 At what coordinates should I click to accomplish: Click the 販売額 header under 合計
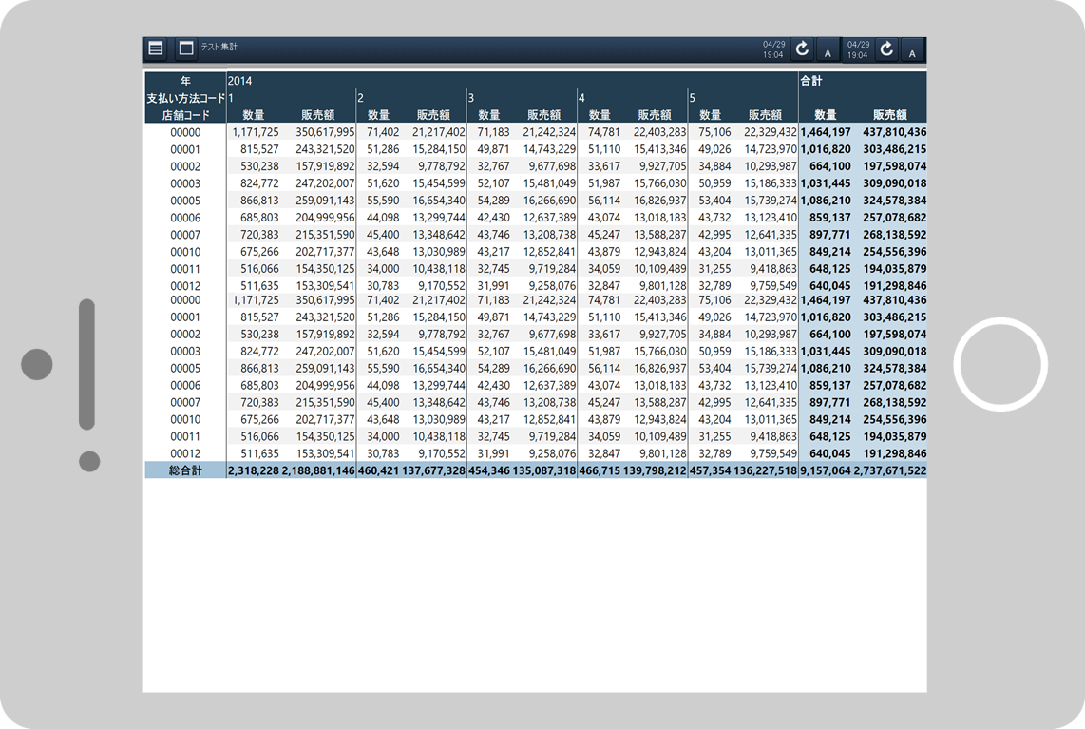pyautogui.click(x=889, y=115)
